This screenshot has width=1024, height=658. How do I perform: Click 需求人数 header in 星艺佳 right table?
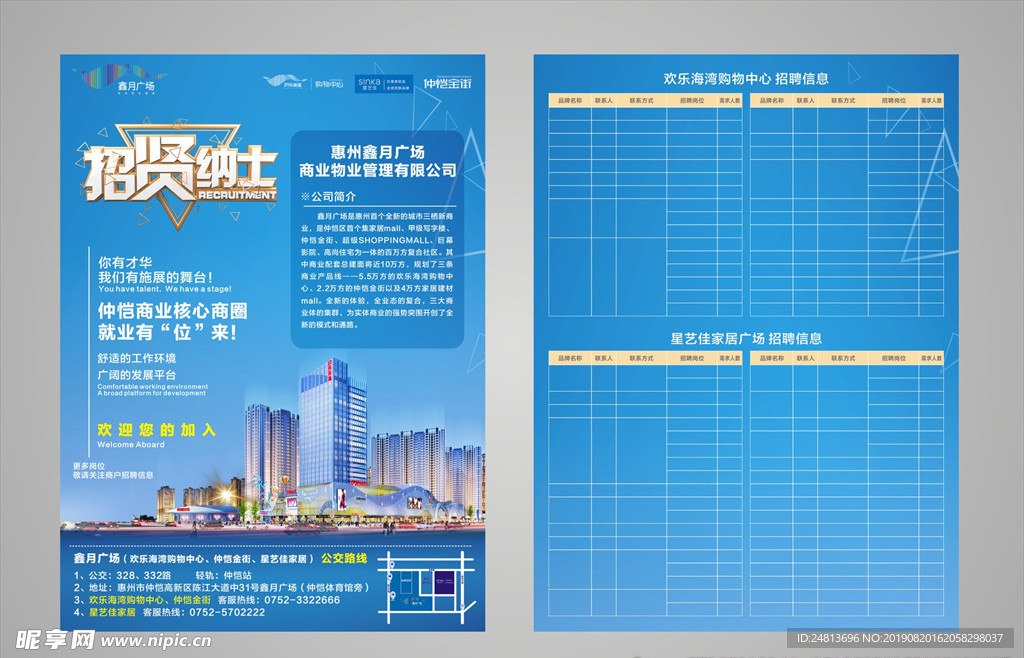pyautogui.click(x=931, y=358)
